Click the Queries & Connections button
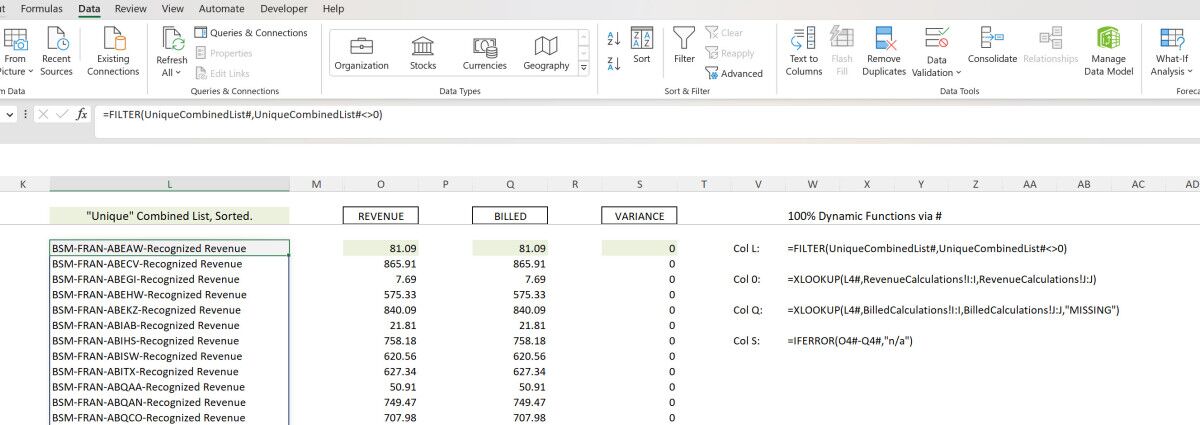The height and width of the screenshot is (425, 1200). [250, 33]
